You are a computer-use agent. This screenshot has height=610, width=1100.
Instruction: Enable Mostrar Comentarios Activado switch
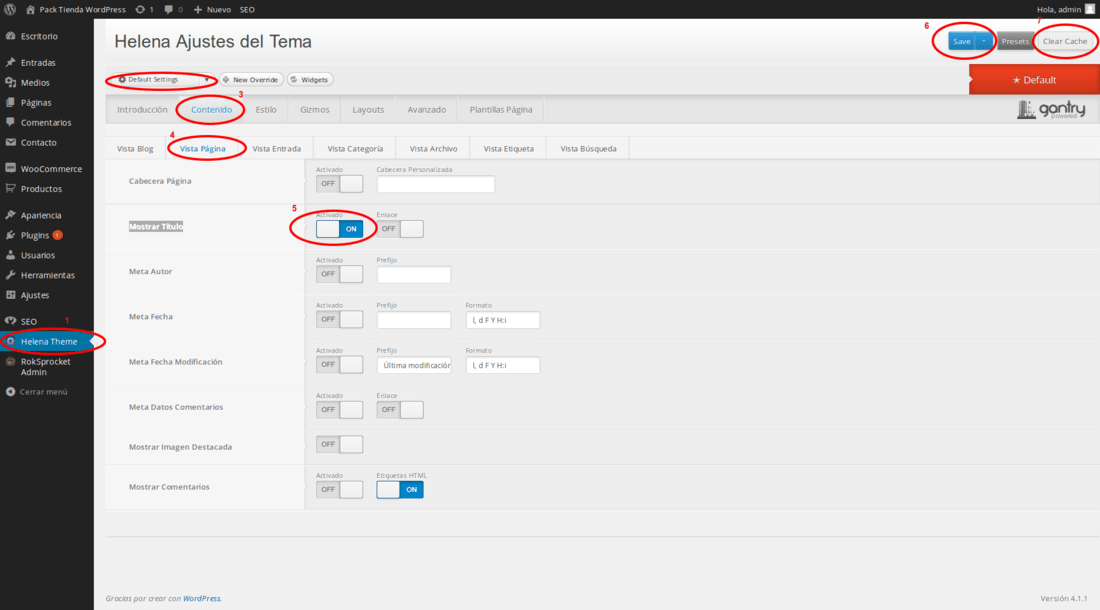point(340,489)
